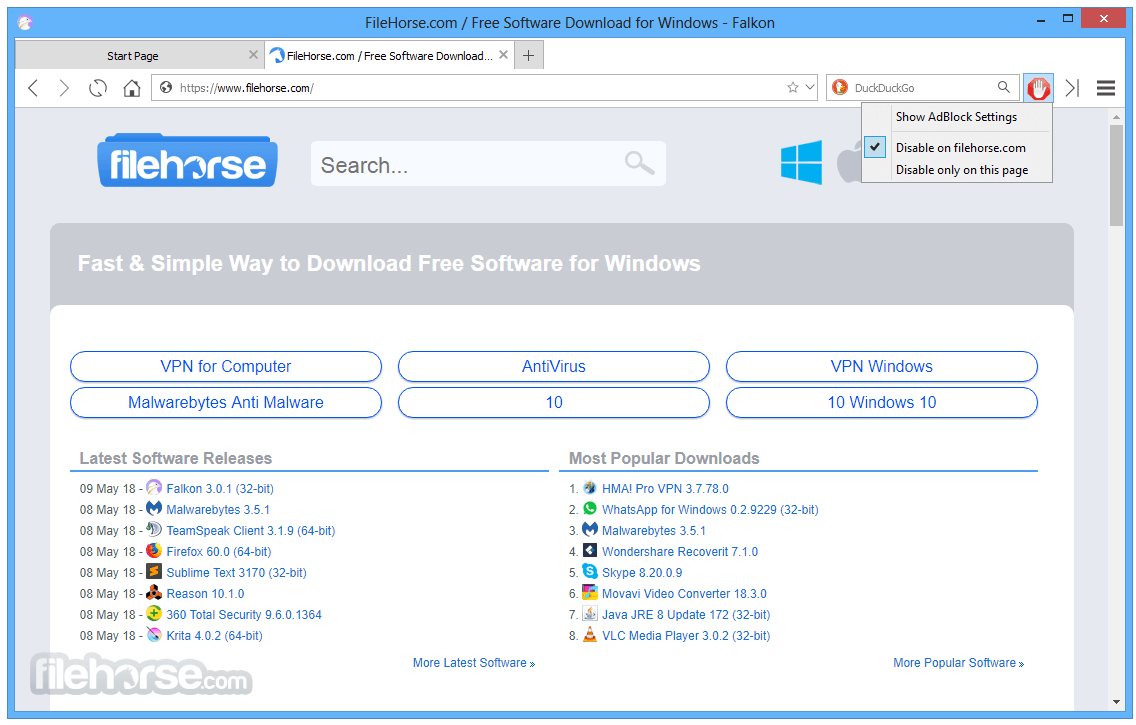This screenshot has width=1136, height=725.
Task: Open Malwarebytes 3.5.1 in Latest Releases
Action: (218, 510)
